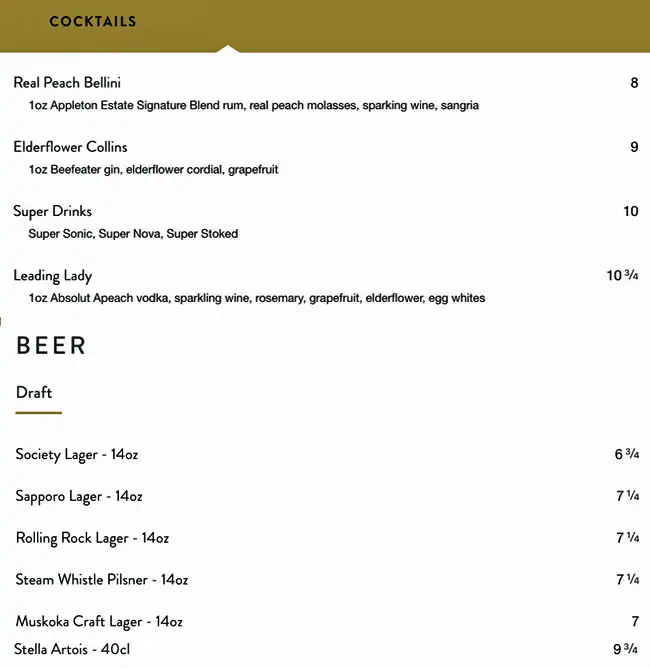Pick Sapporo Lager - 14oz
Image resolution: width=650 pixels, height=668 pixels.
pos(79,496)
